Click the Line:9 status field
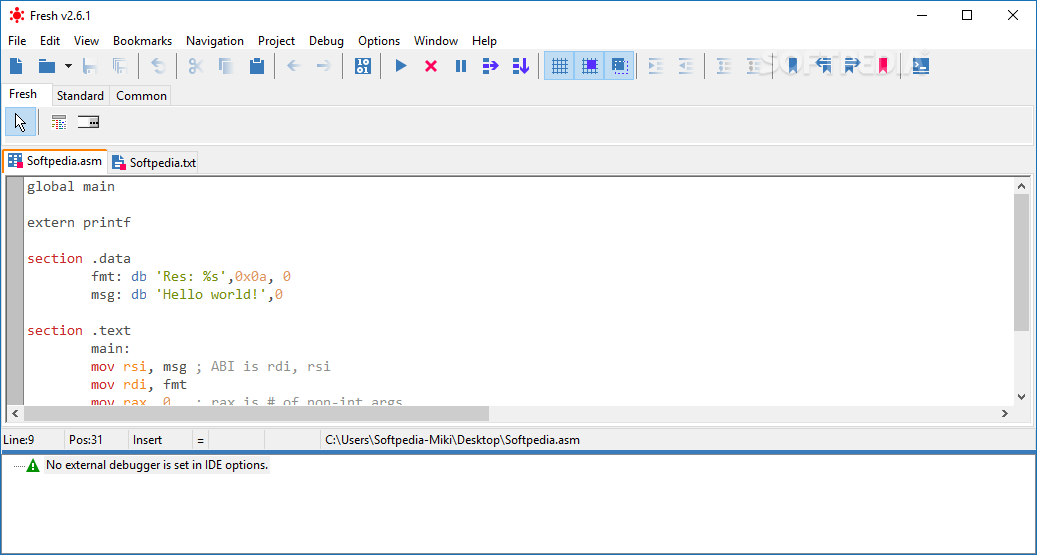 coord(32,440)
